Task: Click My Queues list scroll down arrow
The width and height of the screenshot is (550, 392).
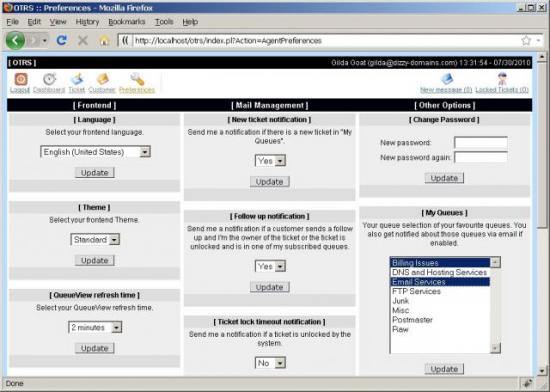Action: pos(495,348)
